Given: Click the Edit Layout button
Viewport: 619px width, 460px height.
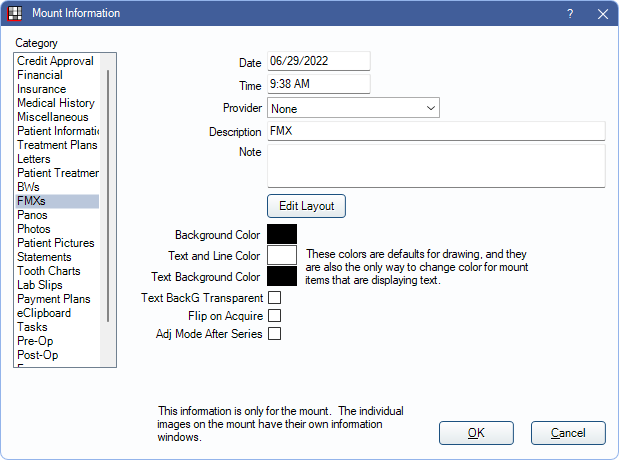Looking at the screenshot, I should [x=306, y=206].
